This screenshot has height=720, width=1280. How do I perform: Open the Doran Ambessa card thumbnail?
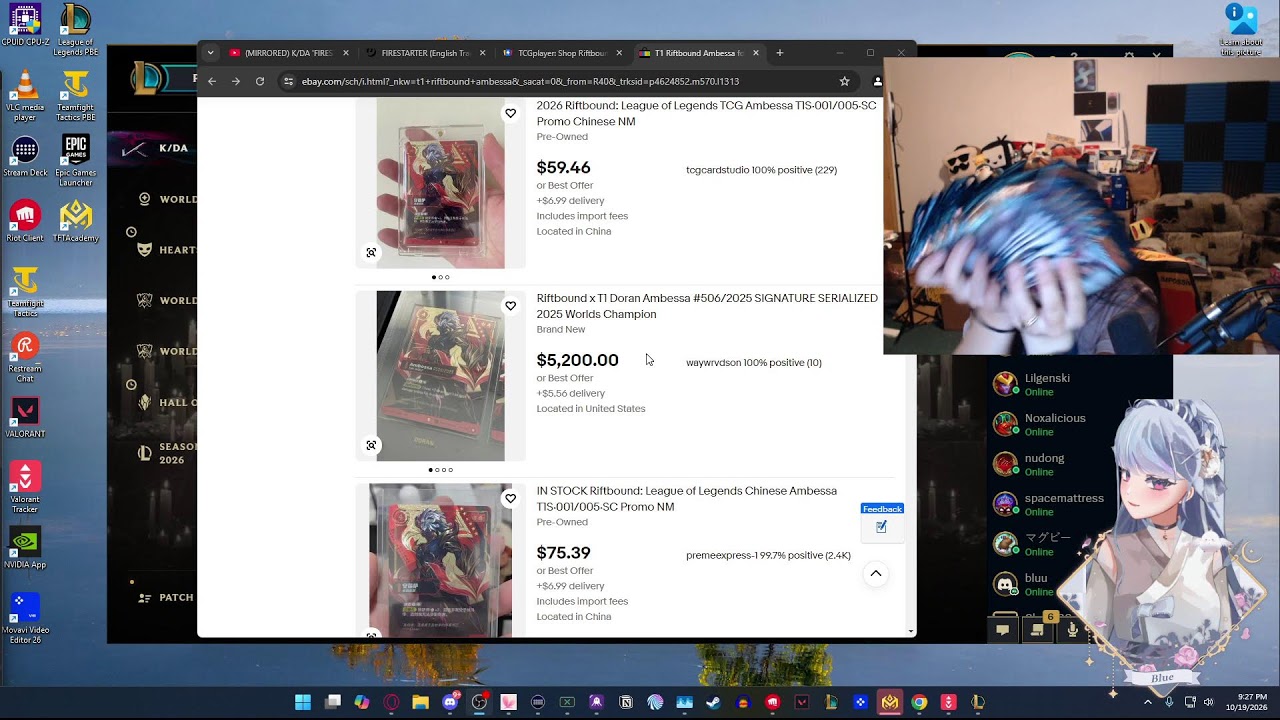click(440, 376)
